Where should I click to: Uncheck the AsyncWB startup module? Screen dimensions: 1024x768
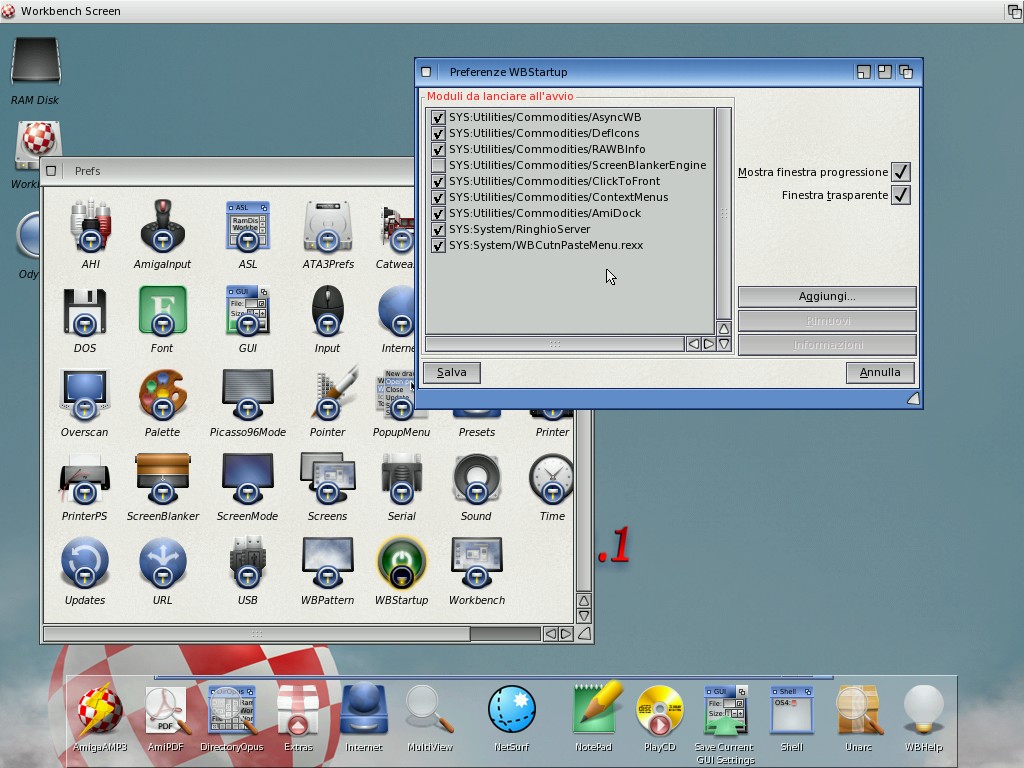(x=438, y=117)
